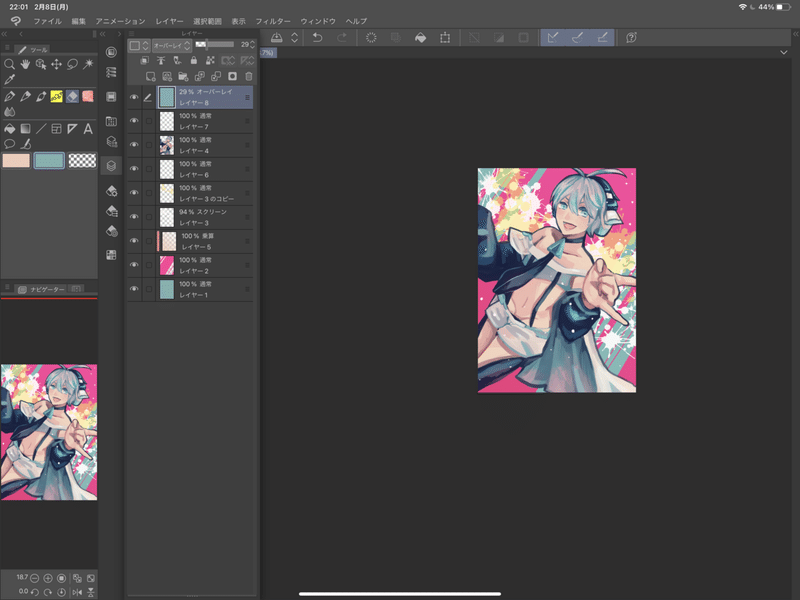The height and width of the screenshot is (600, 800).
Task: Hide layer レイヤー 7 with eye icon
Action: pos(134,121)
